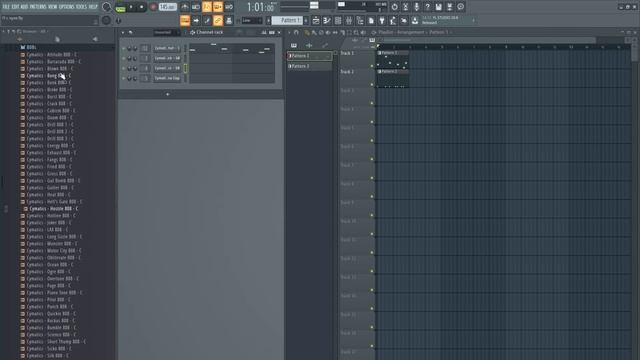Click the Pattern 1 clip on Track 1
This screenshot has height=360, width=640.
click(x=393, y=59)
